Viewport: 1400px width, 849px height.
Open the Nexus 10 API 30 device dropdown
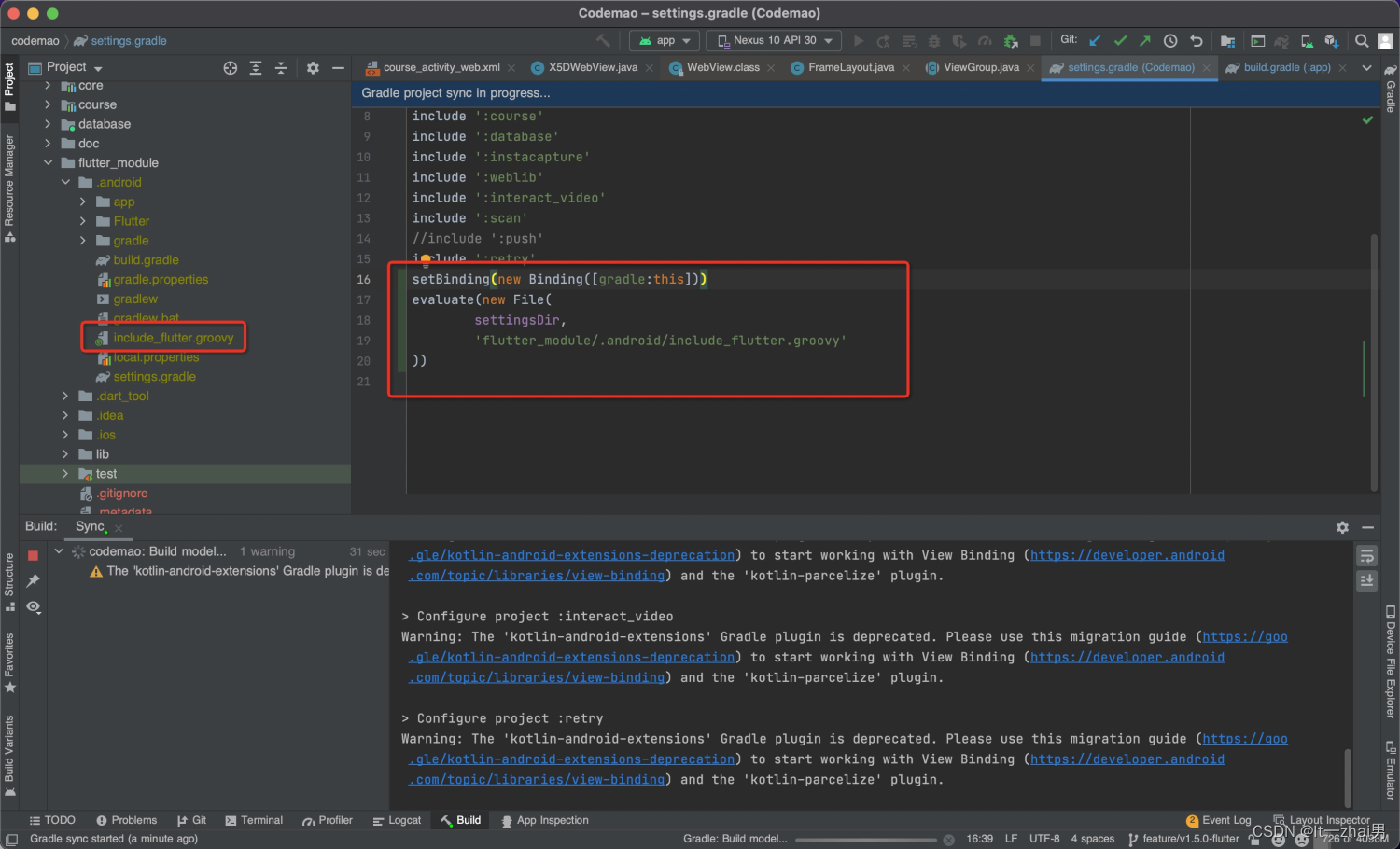(x=774, y=40)
